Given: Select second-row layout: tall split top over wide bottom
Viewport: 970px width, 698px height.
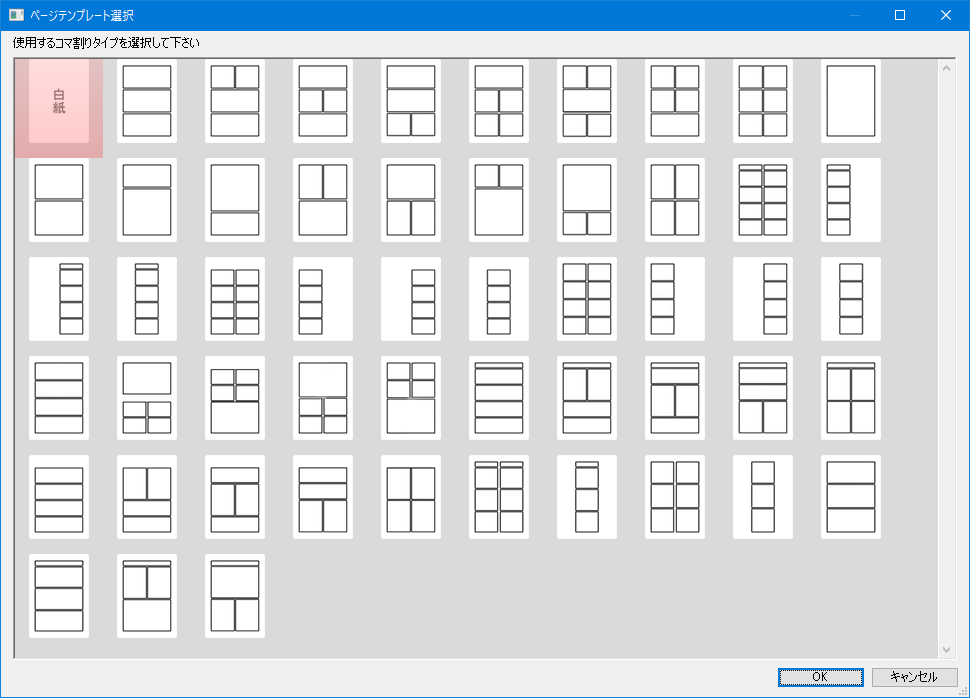Looking at the screenshot, I should 323,200.
